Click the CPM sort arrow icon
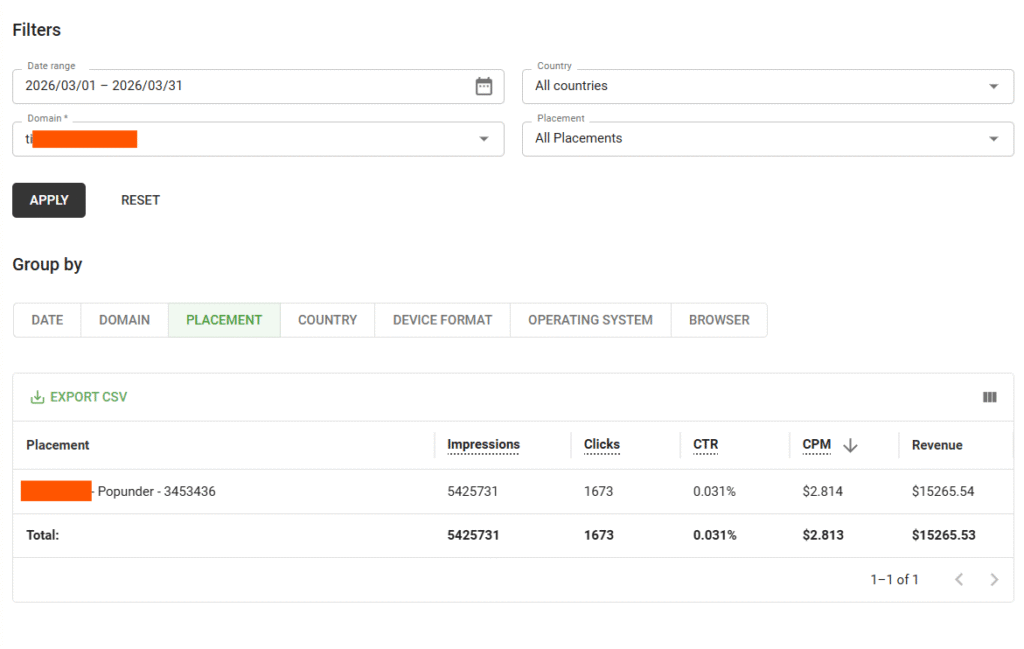Viewport: 1024px width, 649px height. (850, 445)
